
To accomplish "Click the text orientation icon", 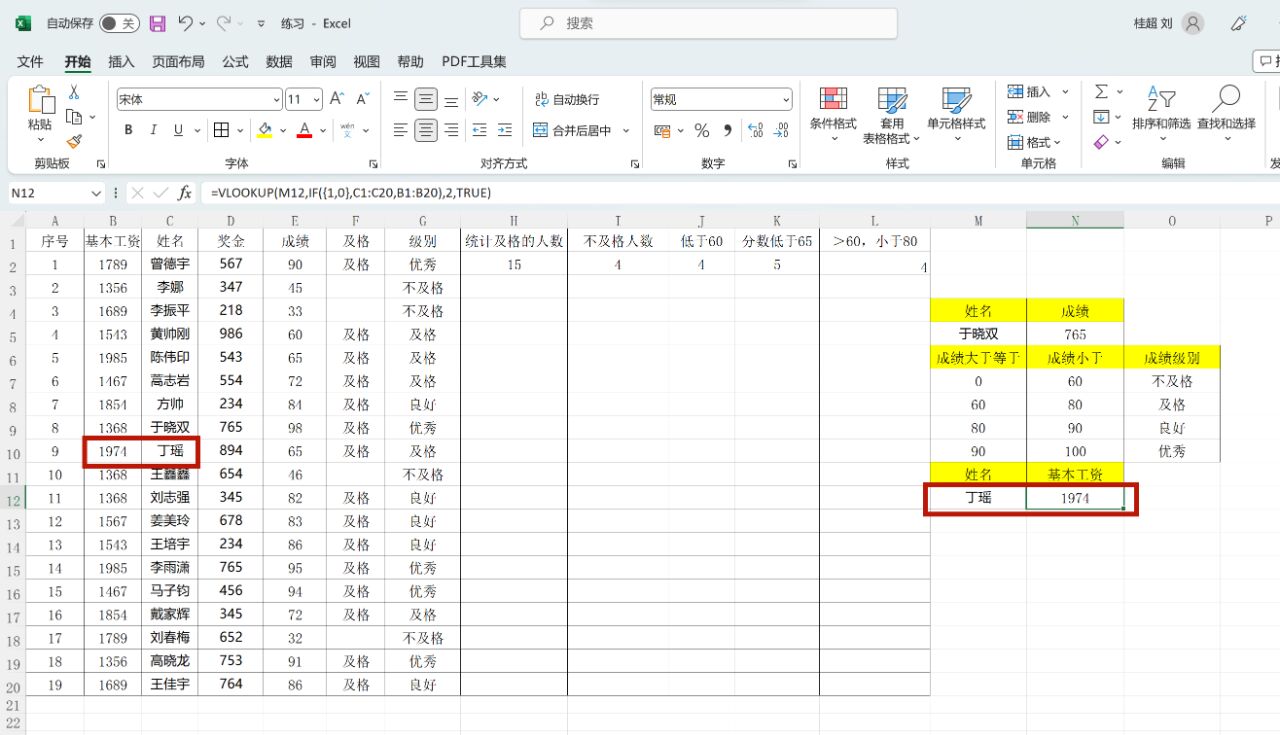I will click(x=480, y=99).
